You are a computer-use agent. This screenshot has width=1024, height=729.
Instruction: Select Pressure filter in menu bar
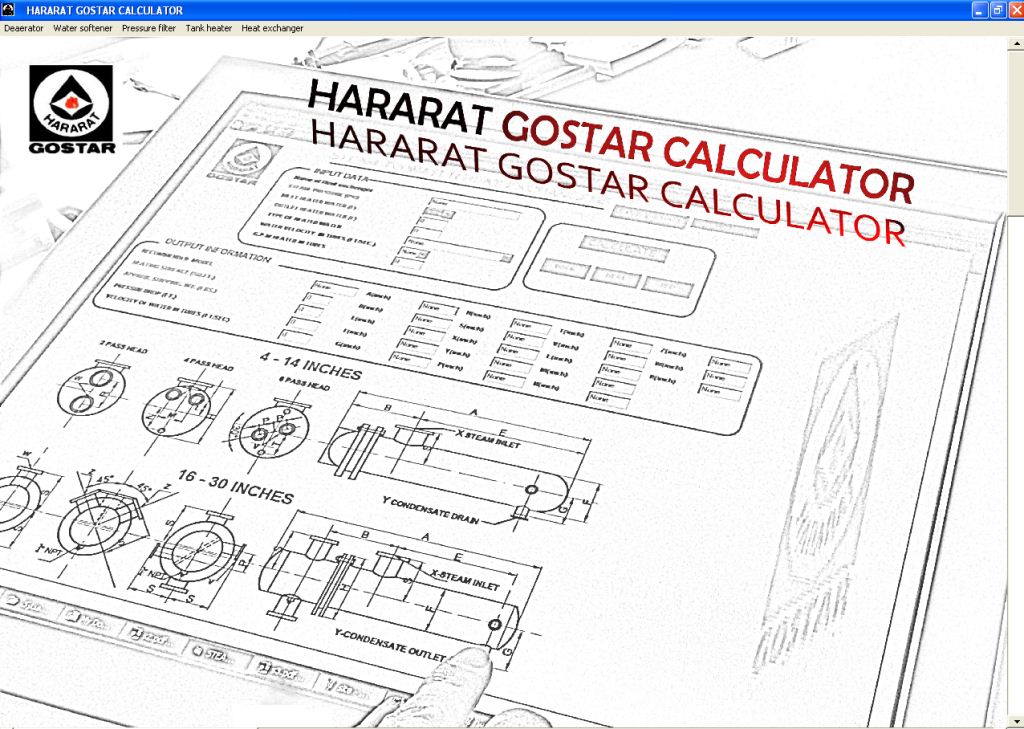149,29
